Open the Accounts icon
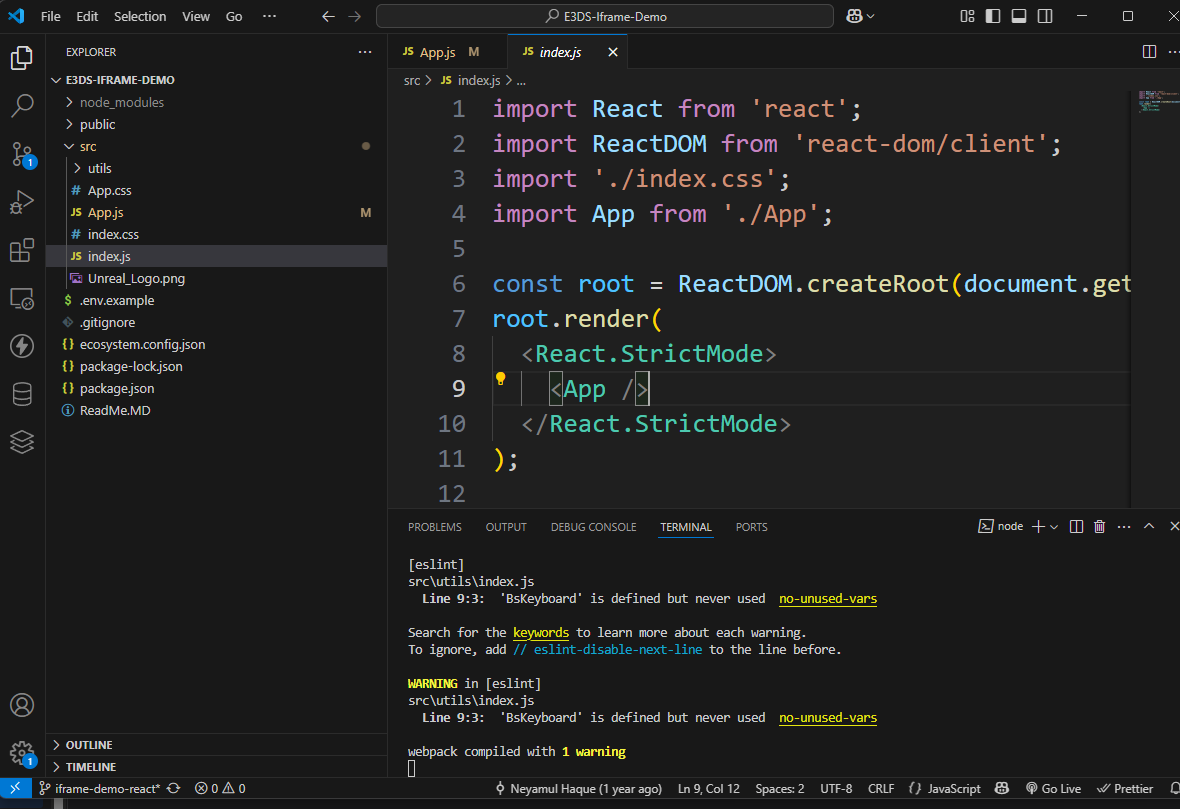The height and width of the screenshot is (809, 1180). tap(22, 705)
